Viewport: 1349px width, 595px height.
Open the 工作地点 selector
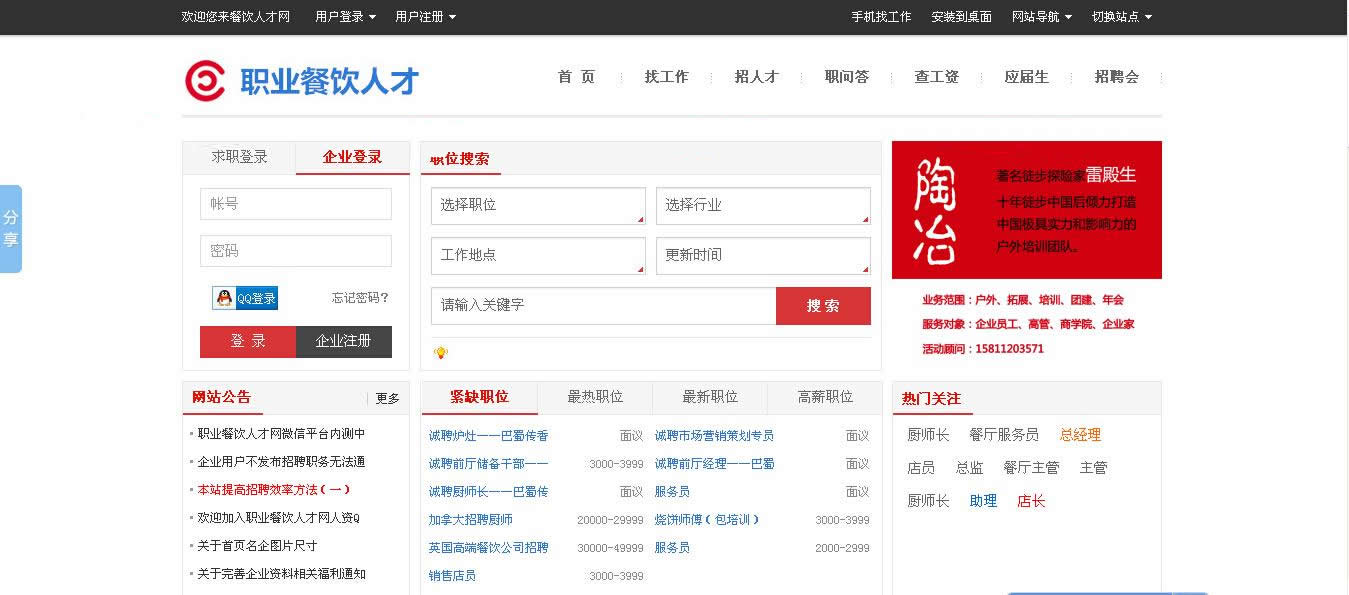point(538,255)
